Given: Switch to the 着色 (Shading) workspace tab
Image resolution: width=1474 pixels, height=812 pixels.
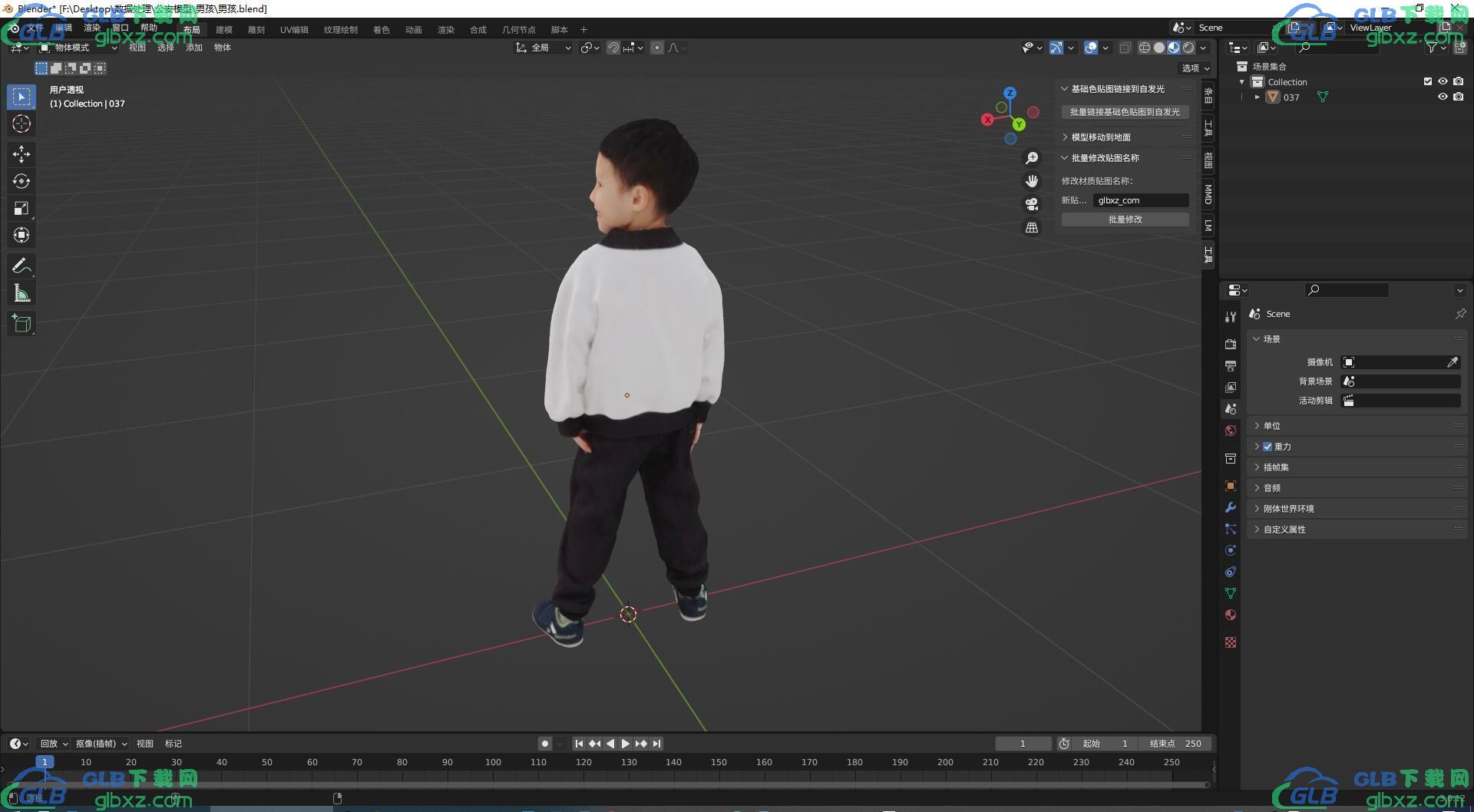Looking at the screenshot, I should (382, 30).
